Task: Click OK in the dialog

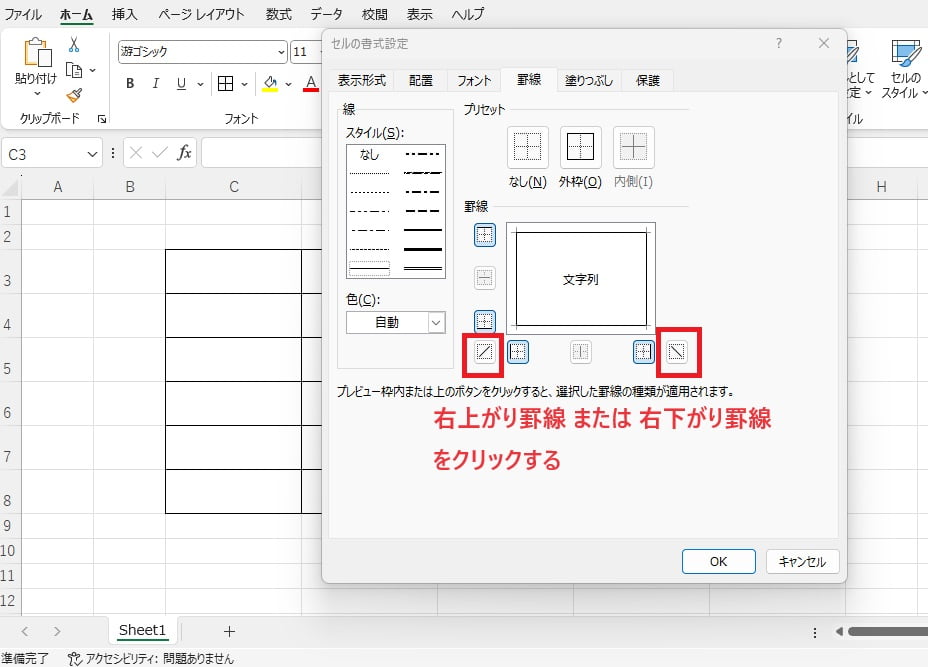Action: (718, 561)
